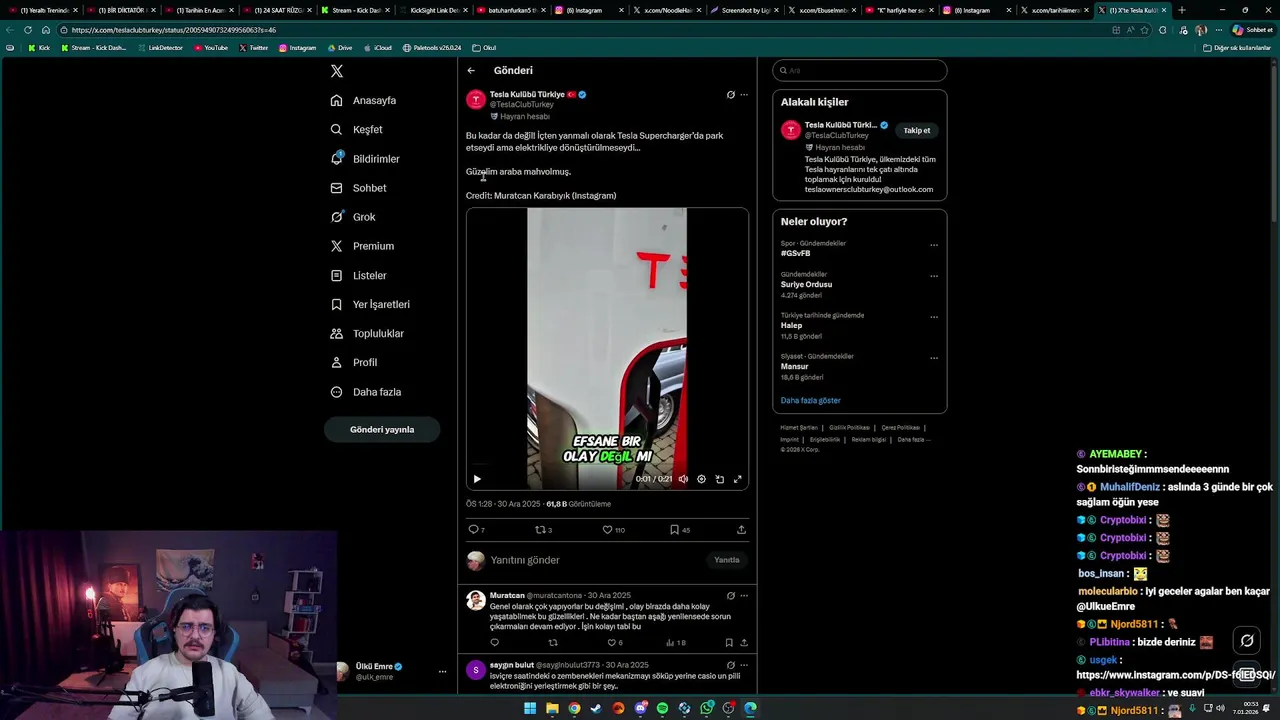Enter video fullscreen mode
The image size is (1280, 720).
point(738,479)
